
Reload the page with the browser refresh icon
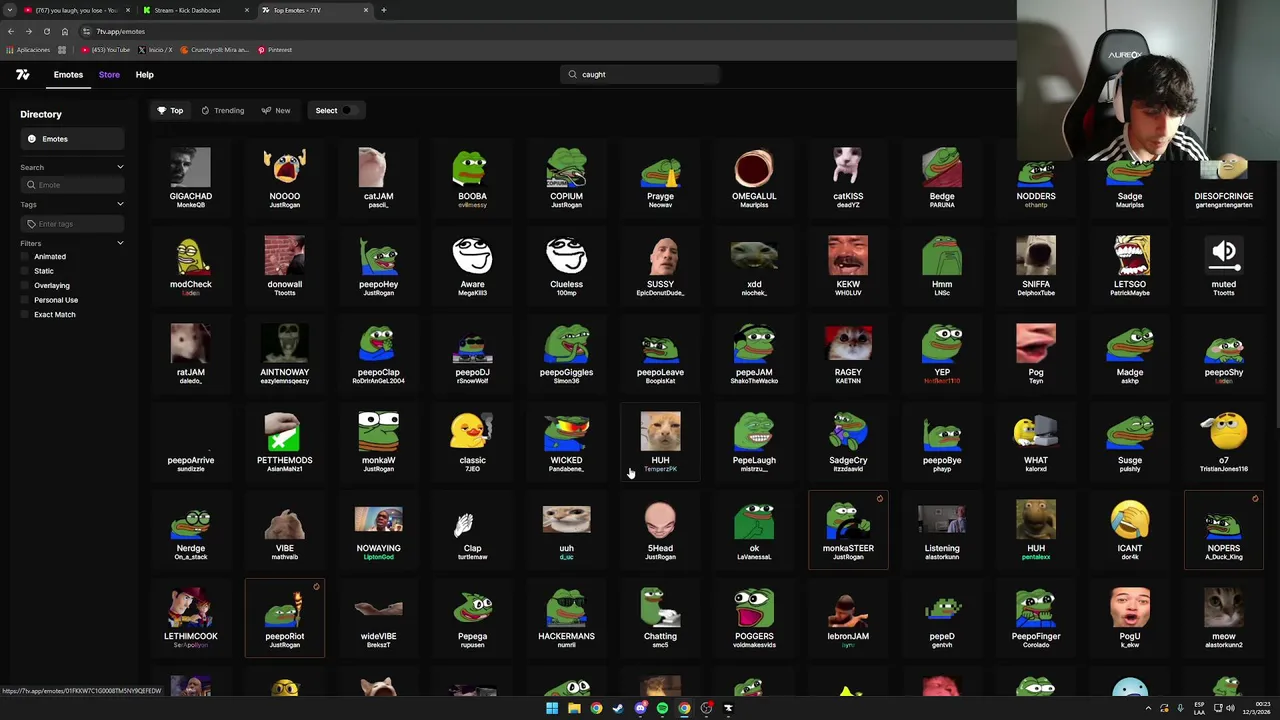(46, 31)
